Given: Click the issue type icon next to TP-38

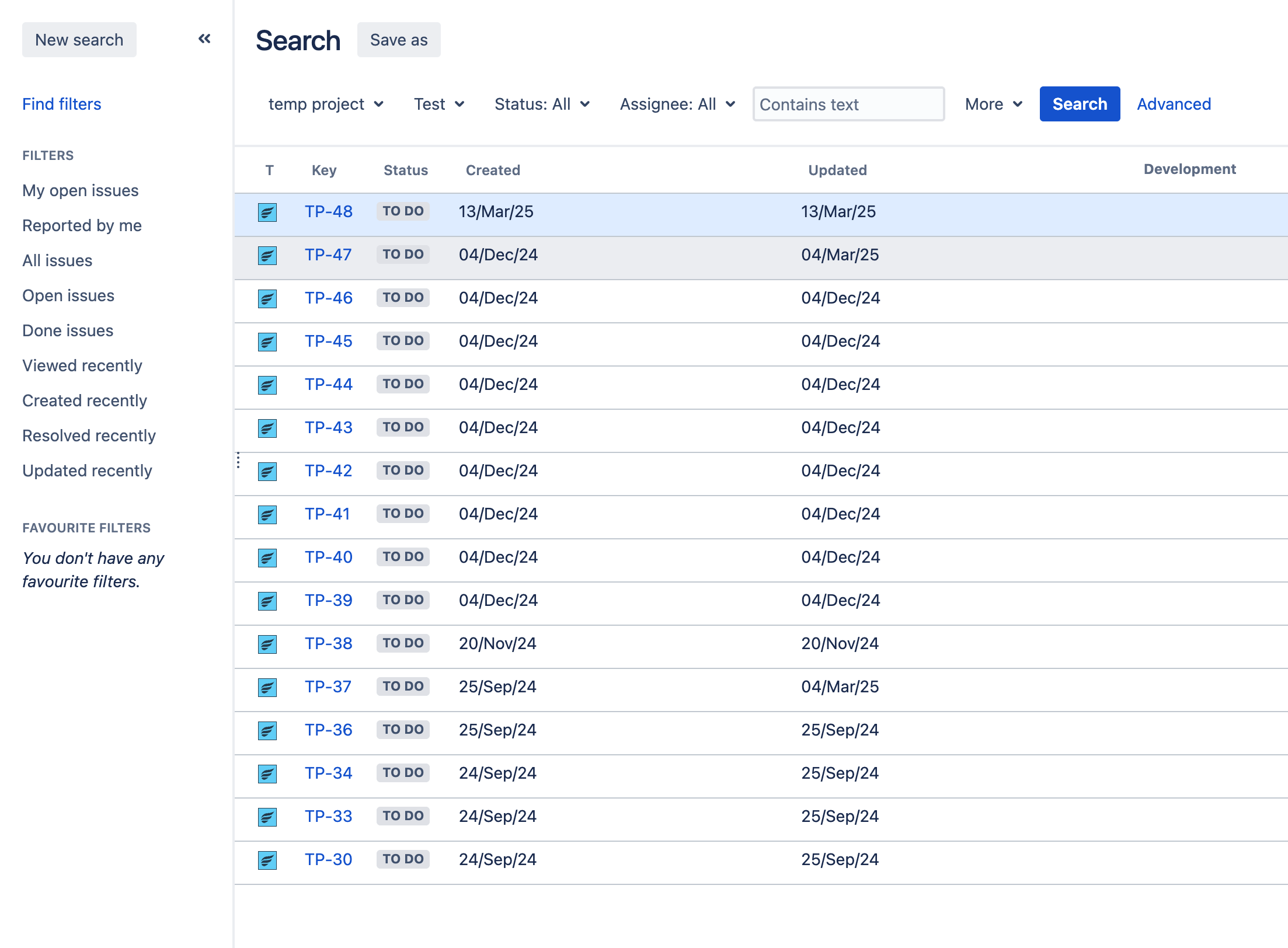Looking at the screenshot, I should [267, 644].
